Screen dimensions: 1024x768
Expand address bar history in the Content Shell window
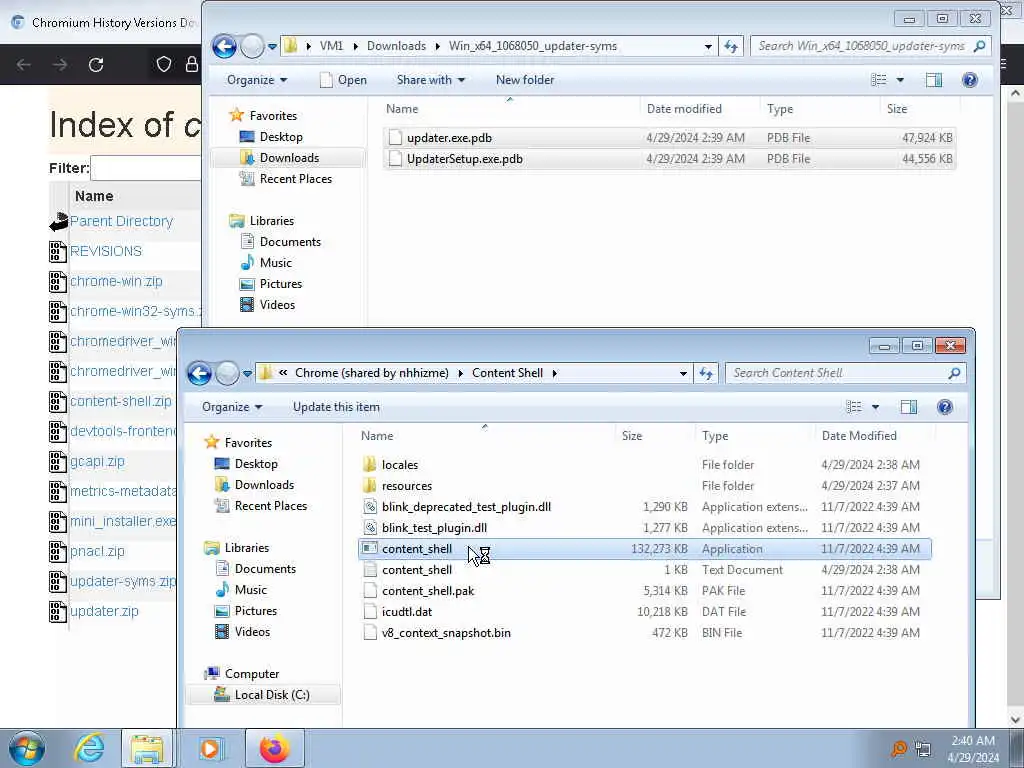point(683,373)
